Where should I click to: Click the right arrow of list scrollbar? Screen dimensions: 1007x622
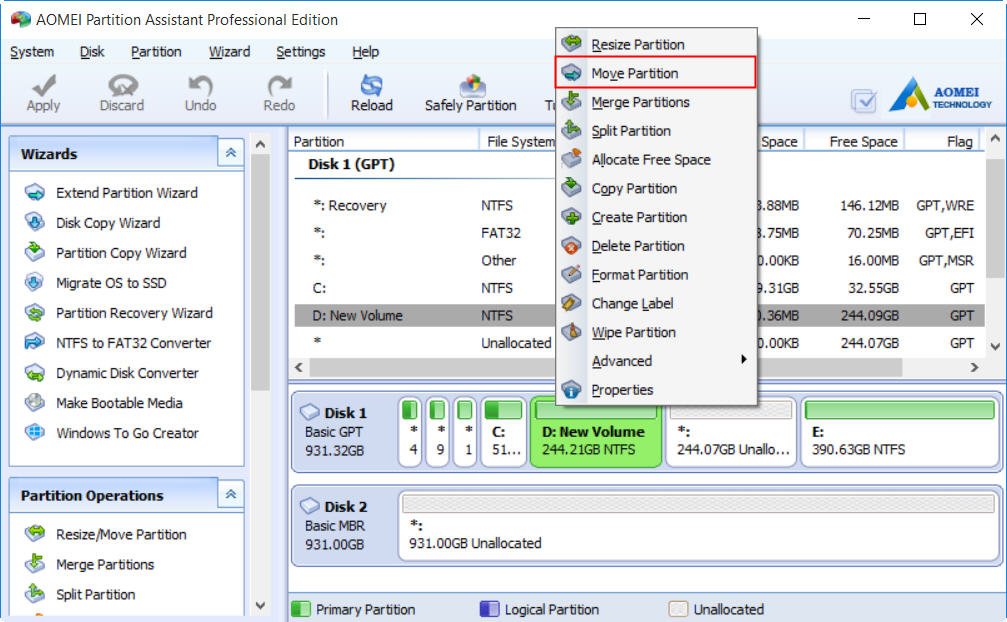click(974, 367)
